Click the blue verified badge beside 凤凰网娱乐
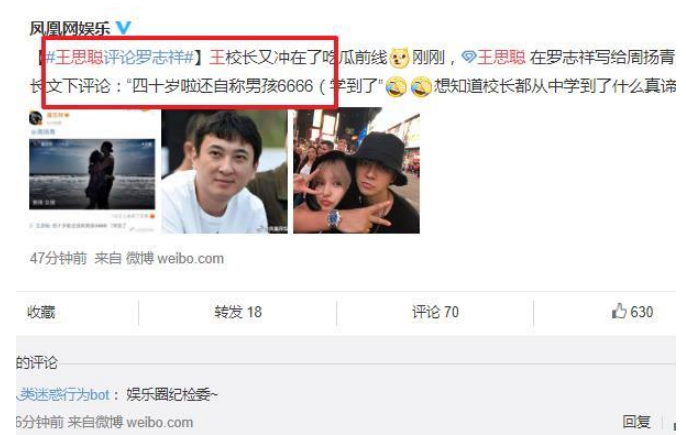 click(x=123, y=28)
